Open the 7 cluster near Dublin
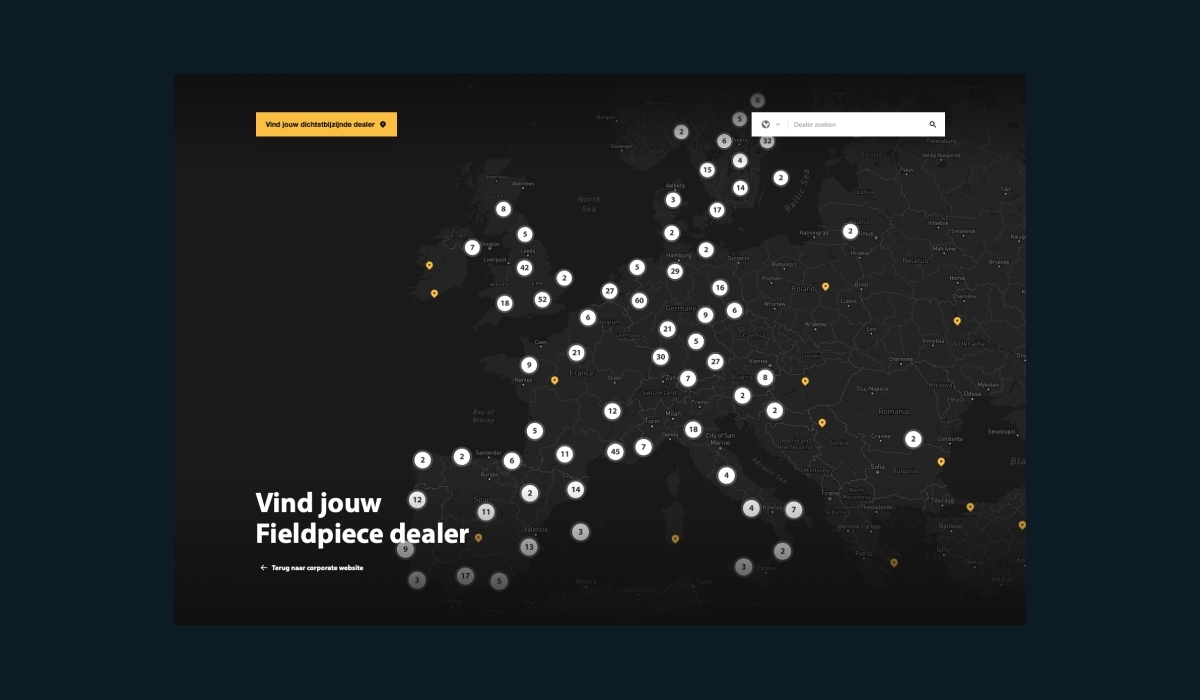 (x=472, y=247)
